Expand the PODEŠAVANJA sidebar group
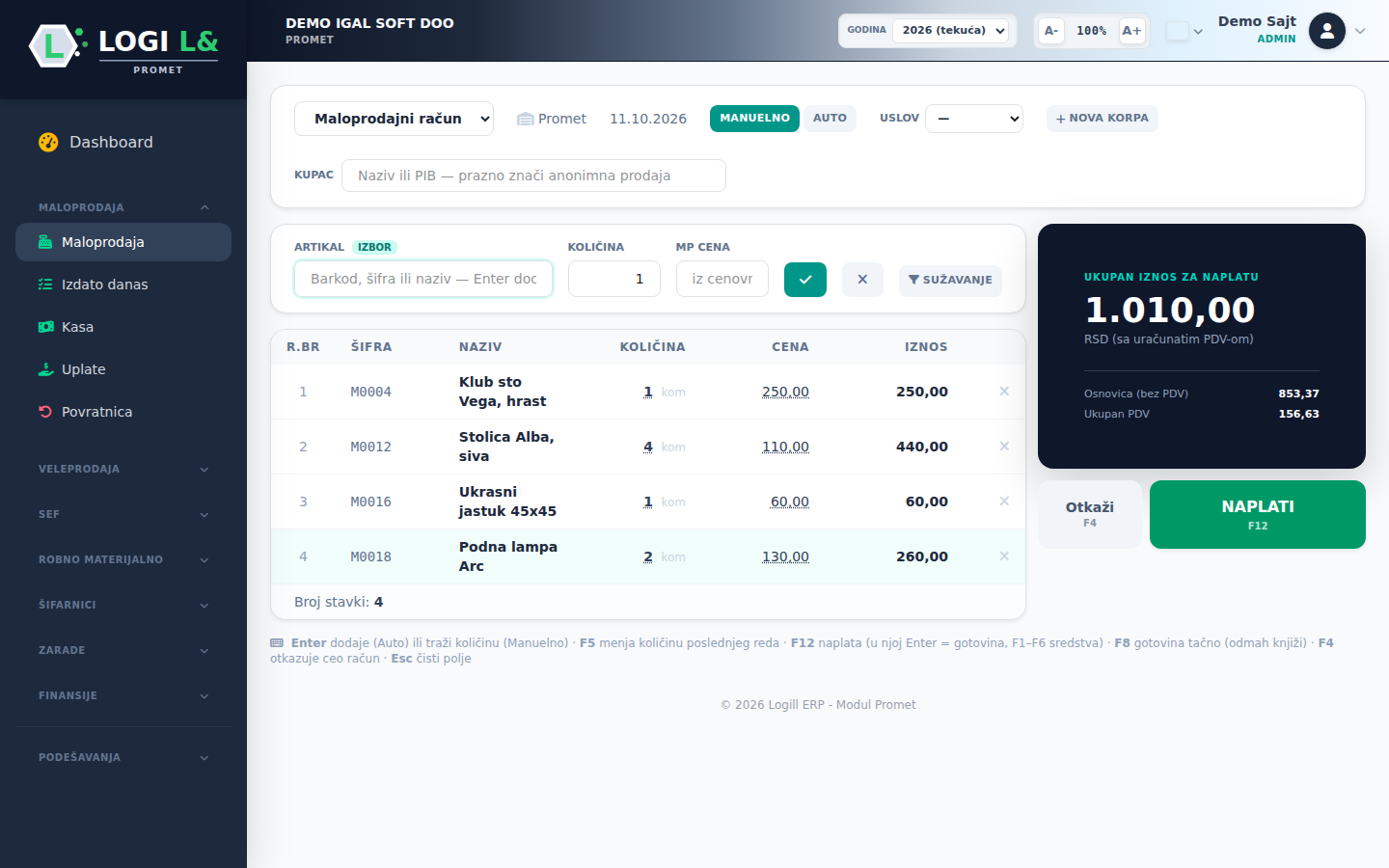This screenshot has height=868, width=1389. (123, 757)
